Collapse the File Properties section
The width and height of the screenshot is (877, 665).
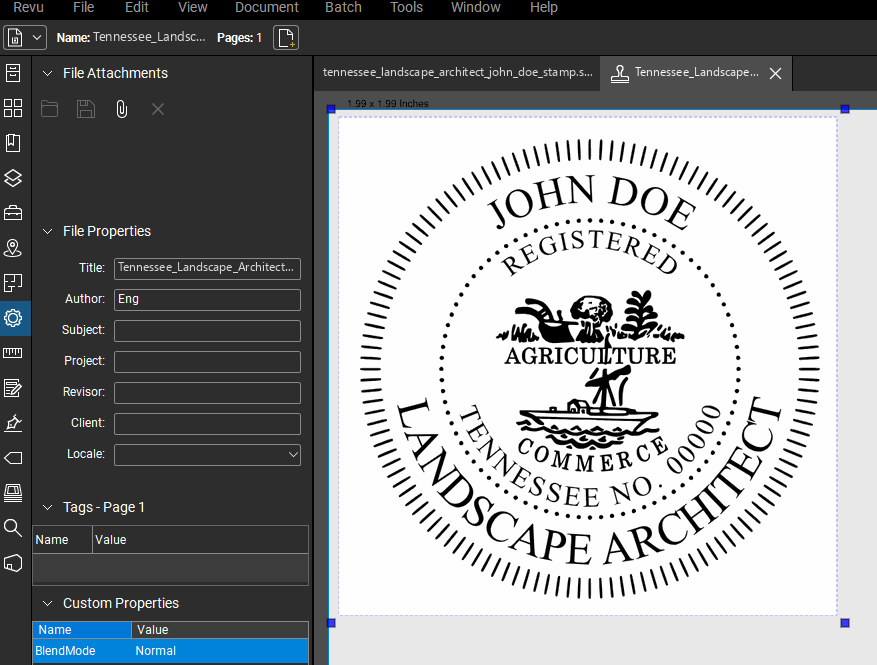point(48,231)
